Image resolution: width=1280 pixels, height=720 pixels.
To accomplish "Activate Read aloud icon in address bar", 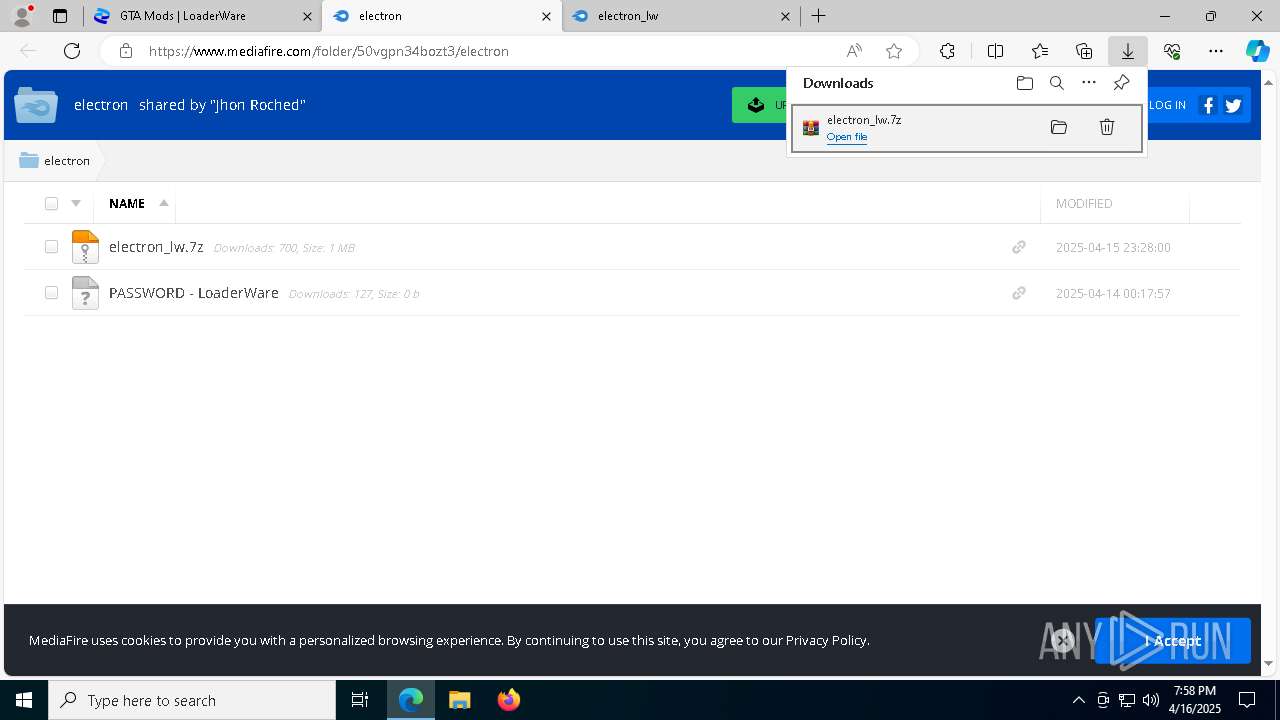I will [854, 51].
